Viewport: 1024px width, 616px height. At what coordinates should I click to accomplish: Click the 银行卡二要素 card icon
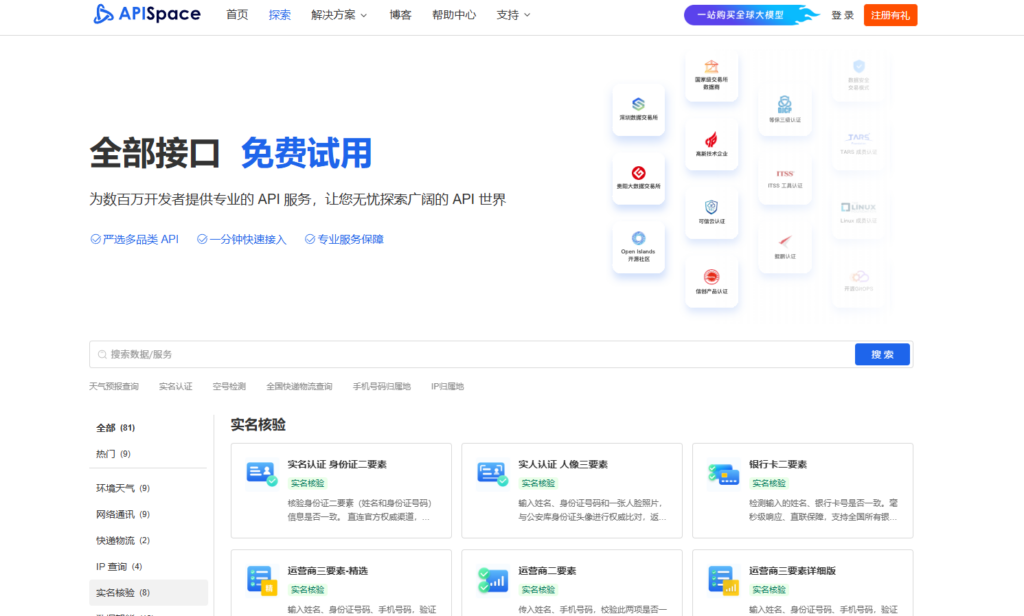pyautogui.click(x=722, y=473)
